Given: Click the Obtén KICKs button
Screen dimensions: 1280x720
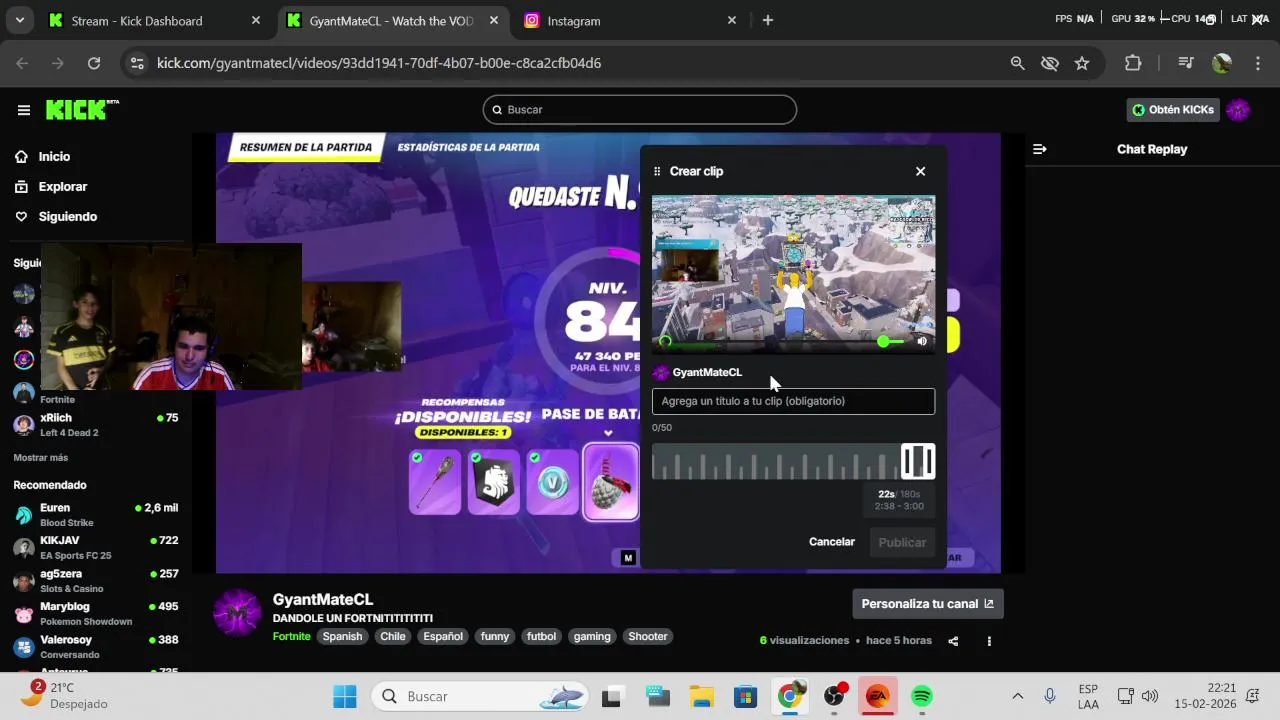Looking at the screenshot, I should 1172,110.
